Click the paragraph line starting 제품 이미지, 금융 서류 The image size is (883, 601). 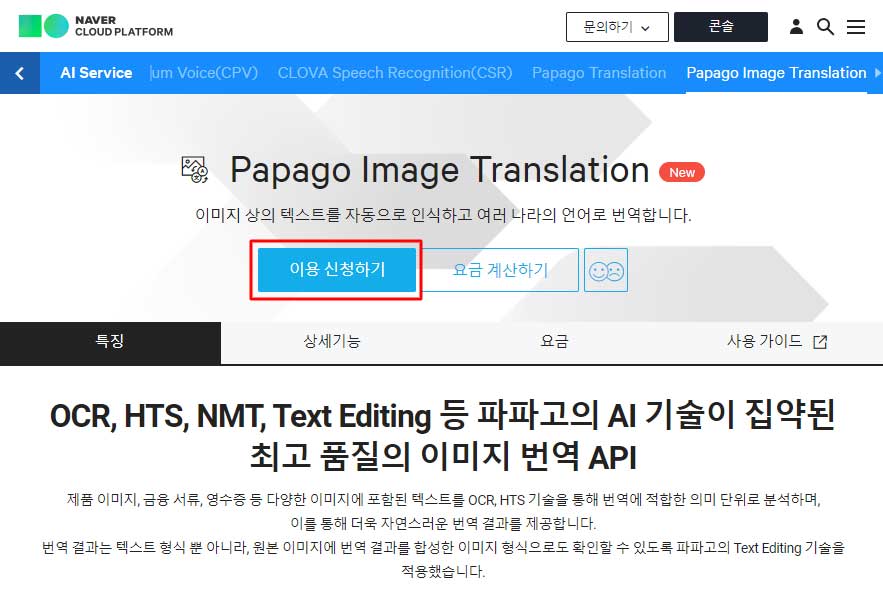(x=443, y=500)
